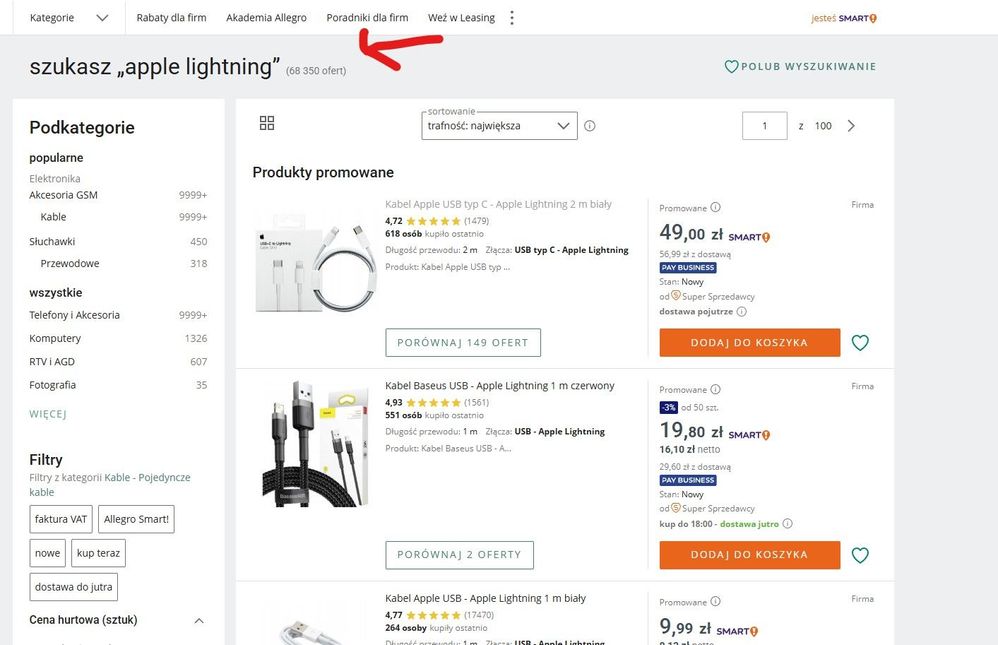Click the page number input field
Viewport: 998px width, 645px height.
pyautogui.click(x=765, y=126)
